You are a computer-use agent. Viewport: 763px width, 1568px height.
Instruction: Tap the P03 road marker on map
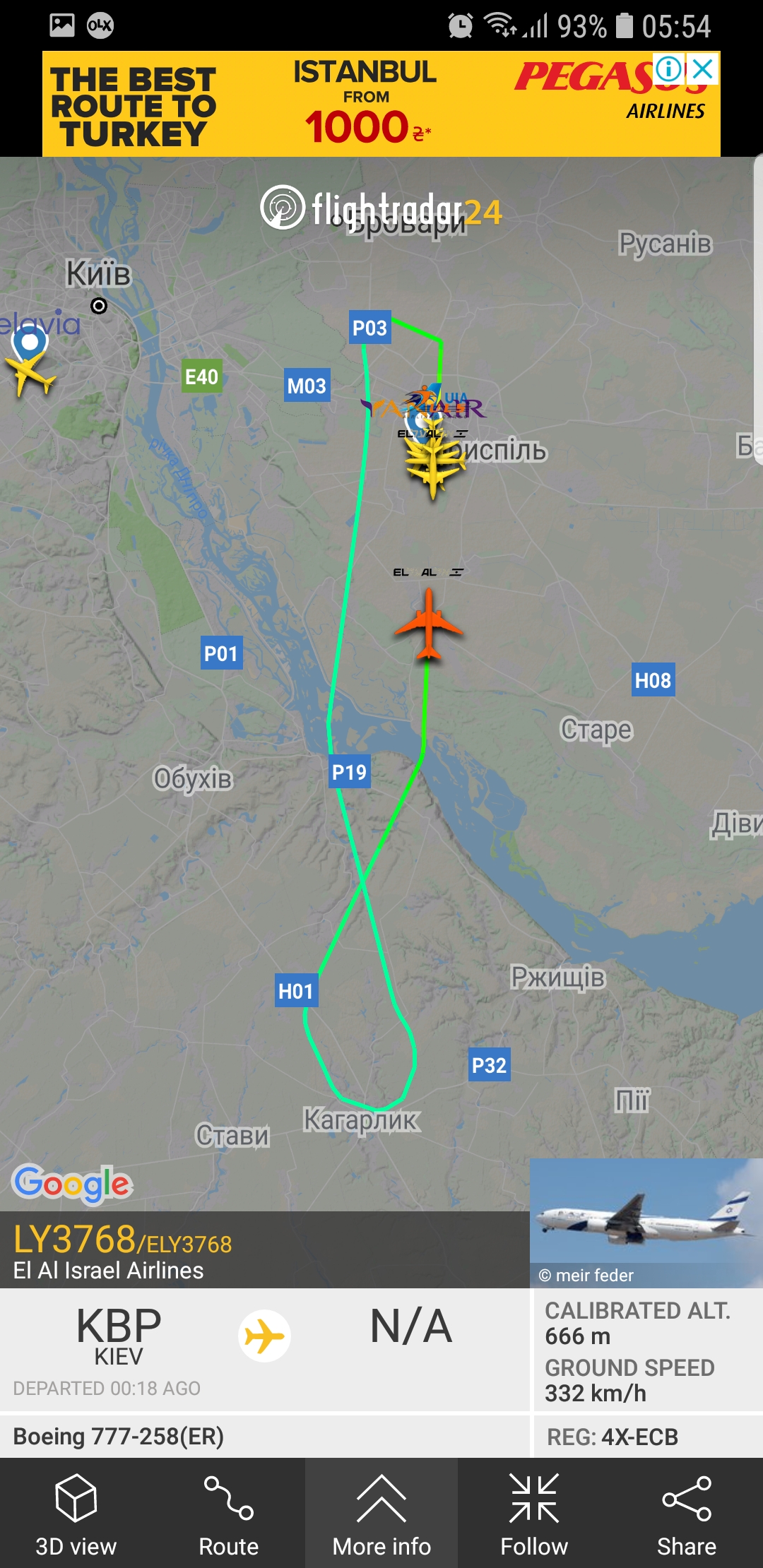[370, 328]
